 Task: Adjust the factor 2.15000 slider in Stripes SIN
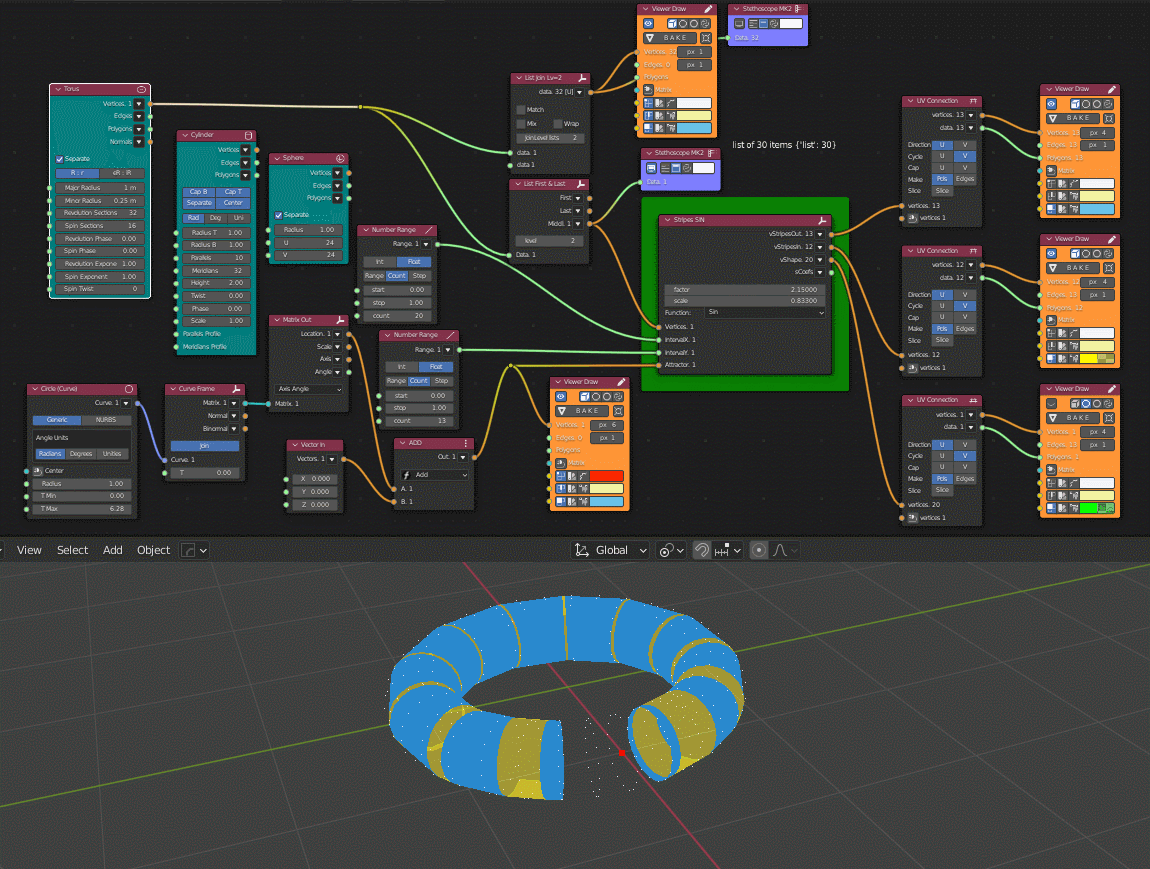[x=745, y=290]
